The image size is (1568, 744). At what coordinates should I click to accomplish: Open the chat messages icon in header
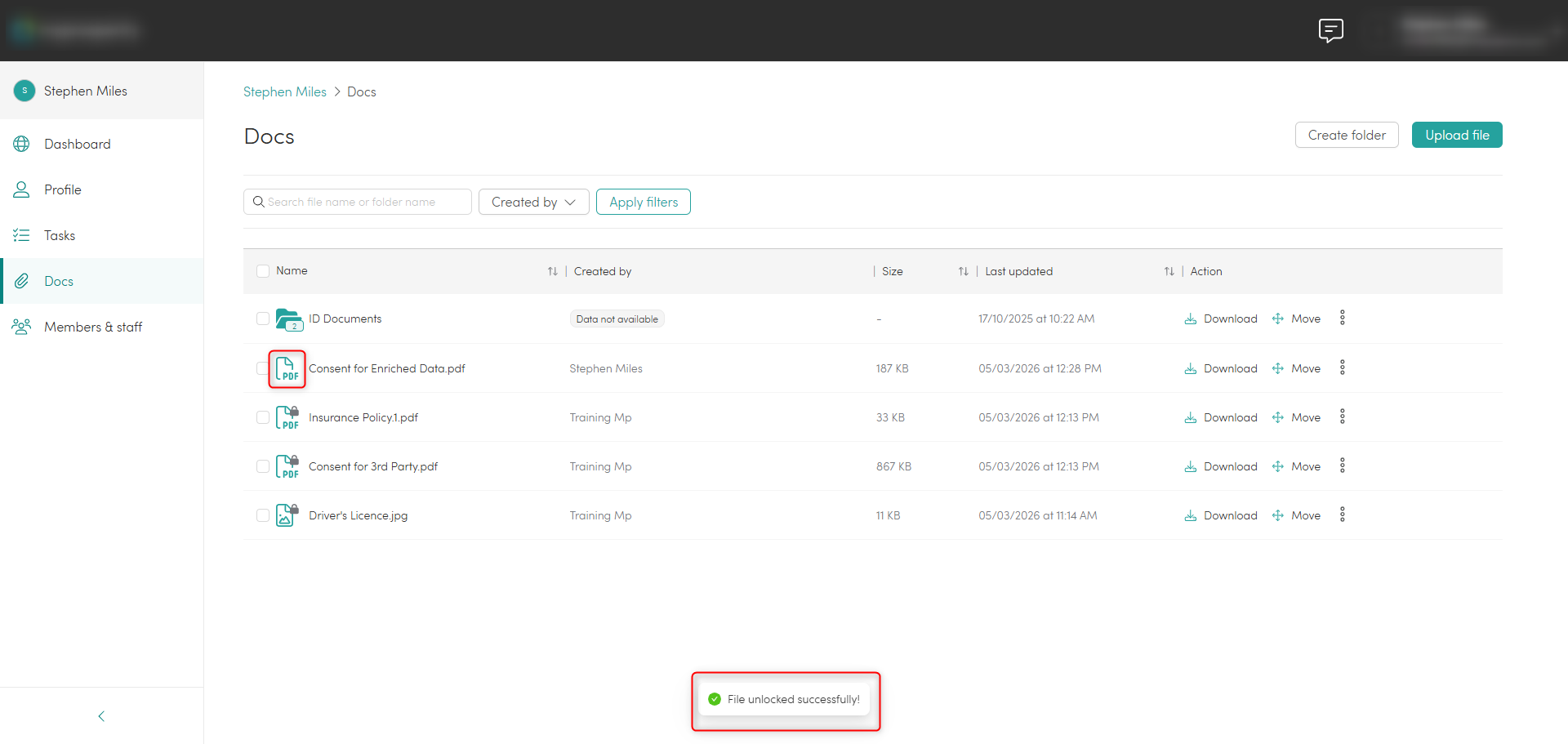tap(1330, 30)
